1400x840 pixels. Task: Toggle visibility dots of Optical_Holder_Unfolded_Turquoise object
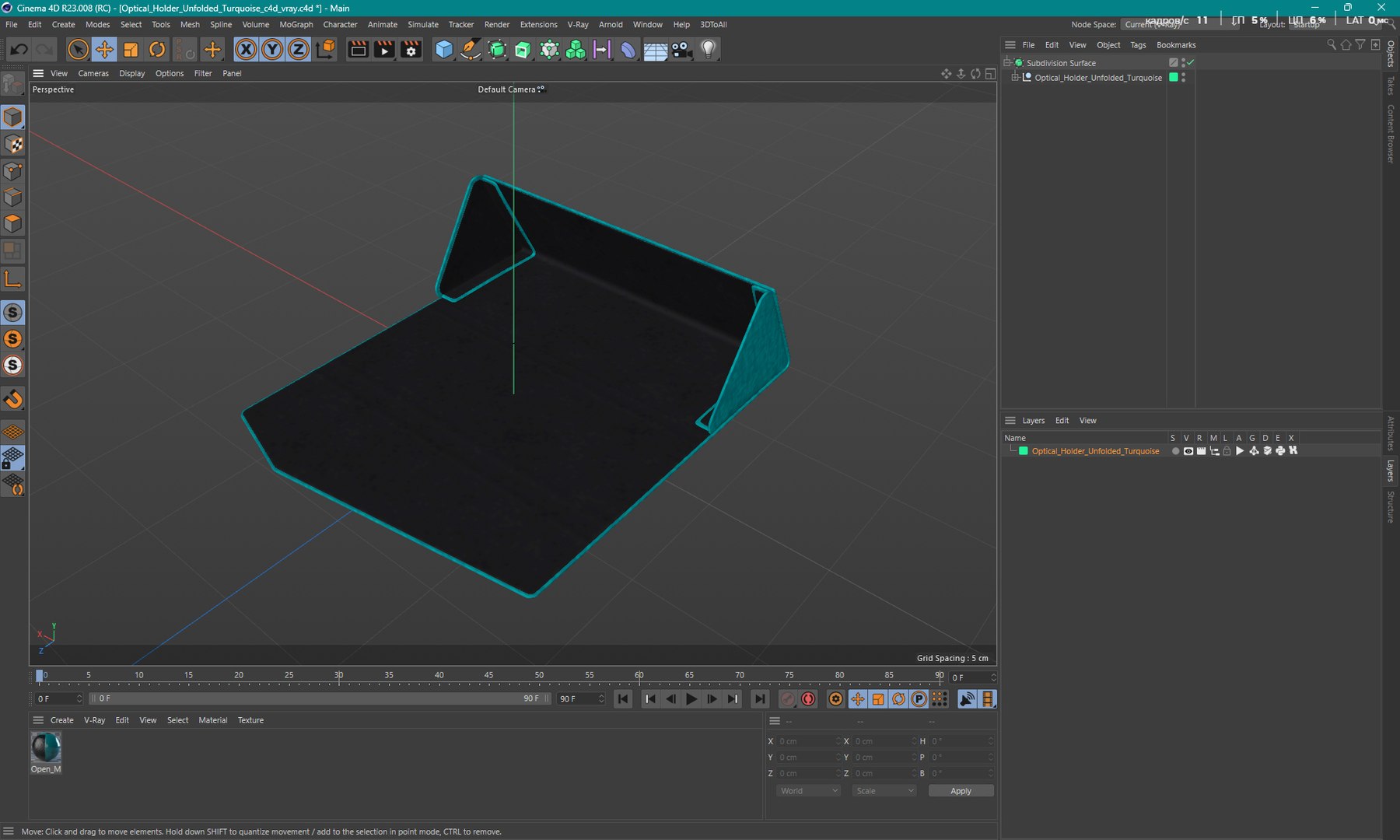tap(1184, 78)
